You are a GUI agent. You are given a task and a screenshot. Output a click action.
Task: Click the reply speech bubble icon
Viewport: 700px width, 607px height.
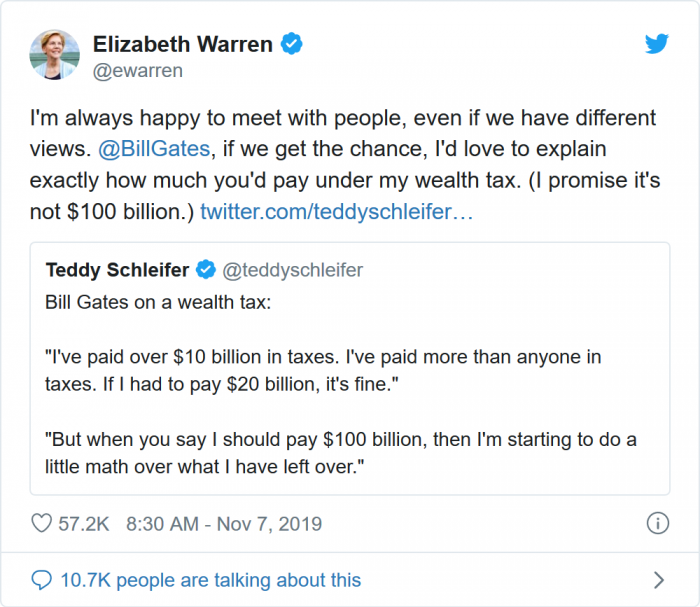coord(42,580)
